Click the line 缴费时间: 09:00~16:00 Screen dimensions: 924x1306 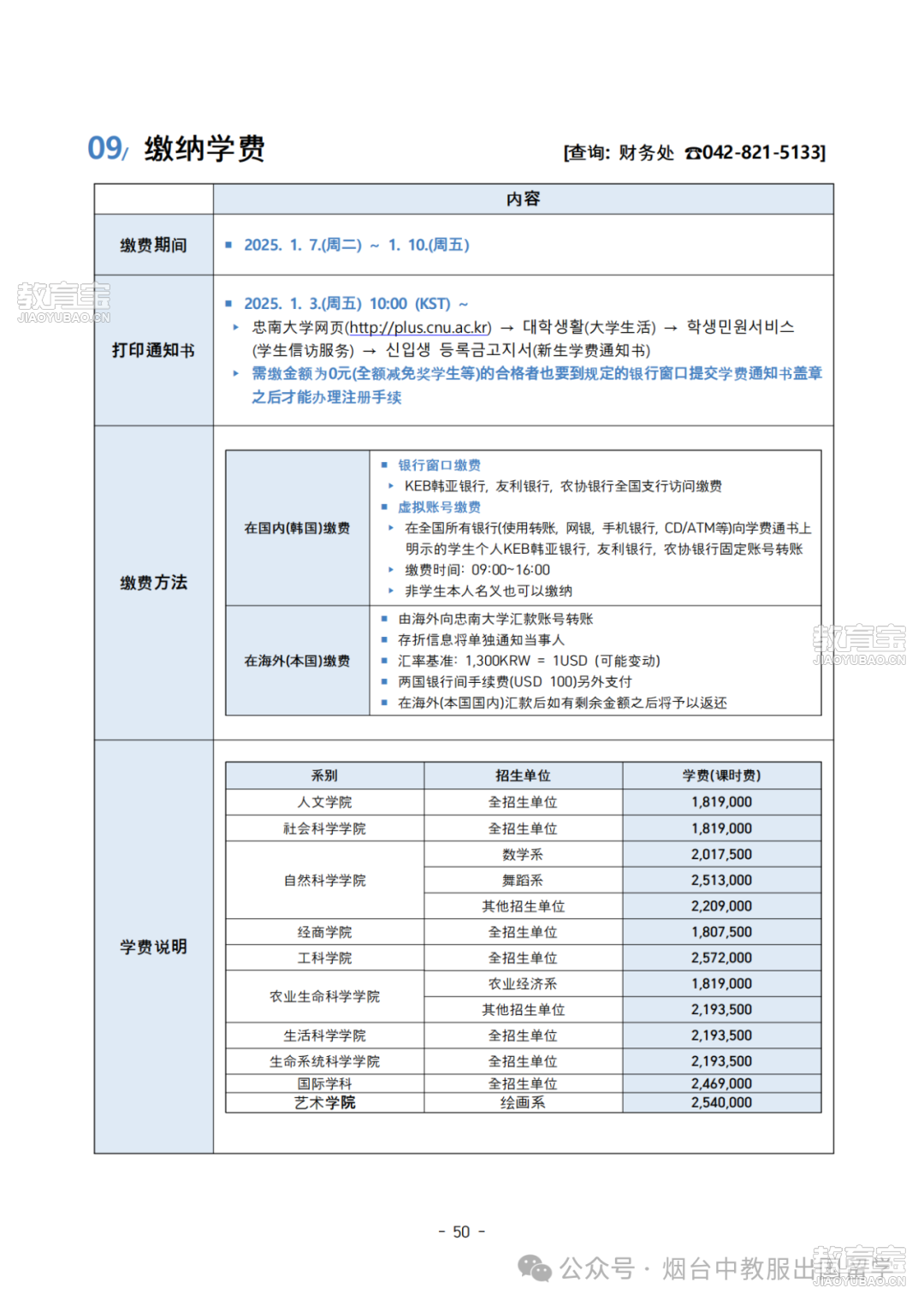click(477, 570)
